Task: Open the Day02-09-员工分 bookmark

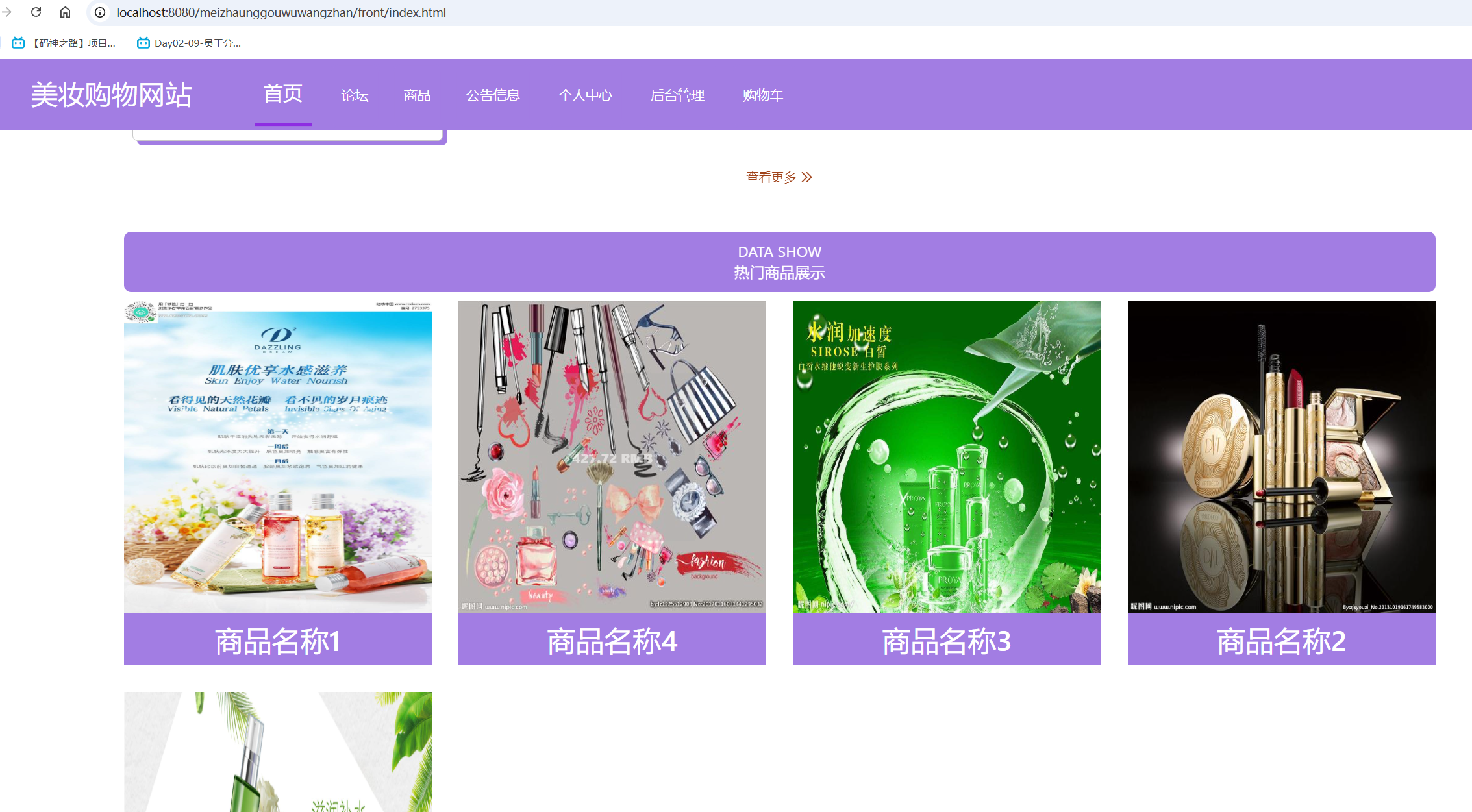Action: coord(189,43)
